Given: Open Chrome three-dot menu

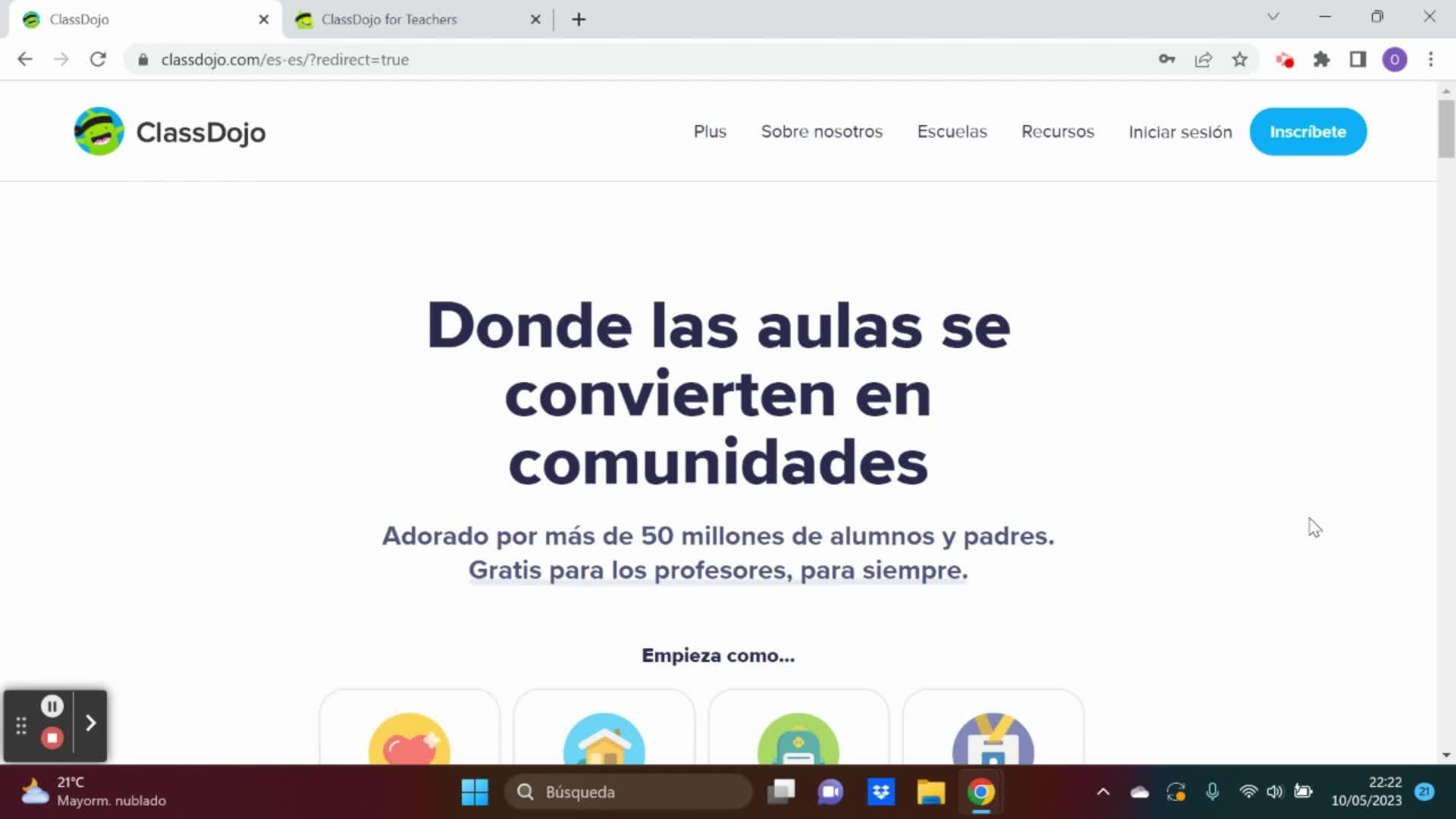Looking at the screenshot, I should (x=1431, y=59).
